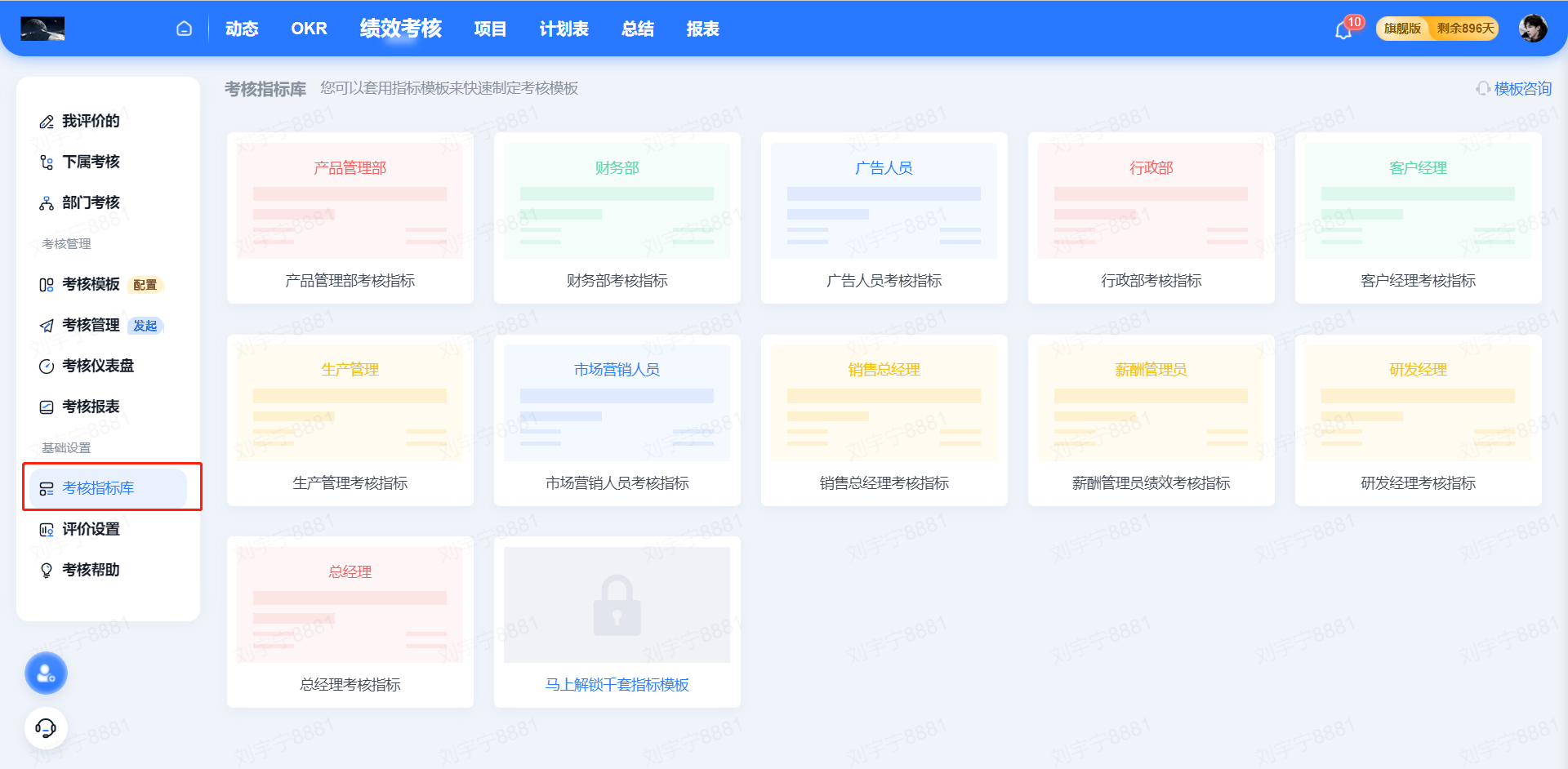Click the lock icon on locked template
1568x769 pixels.
pos(617,605)
